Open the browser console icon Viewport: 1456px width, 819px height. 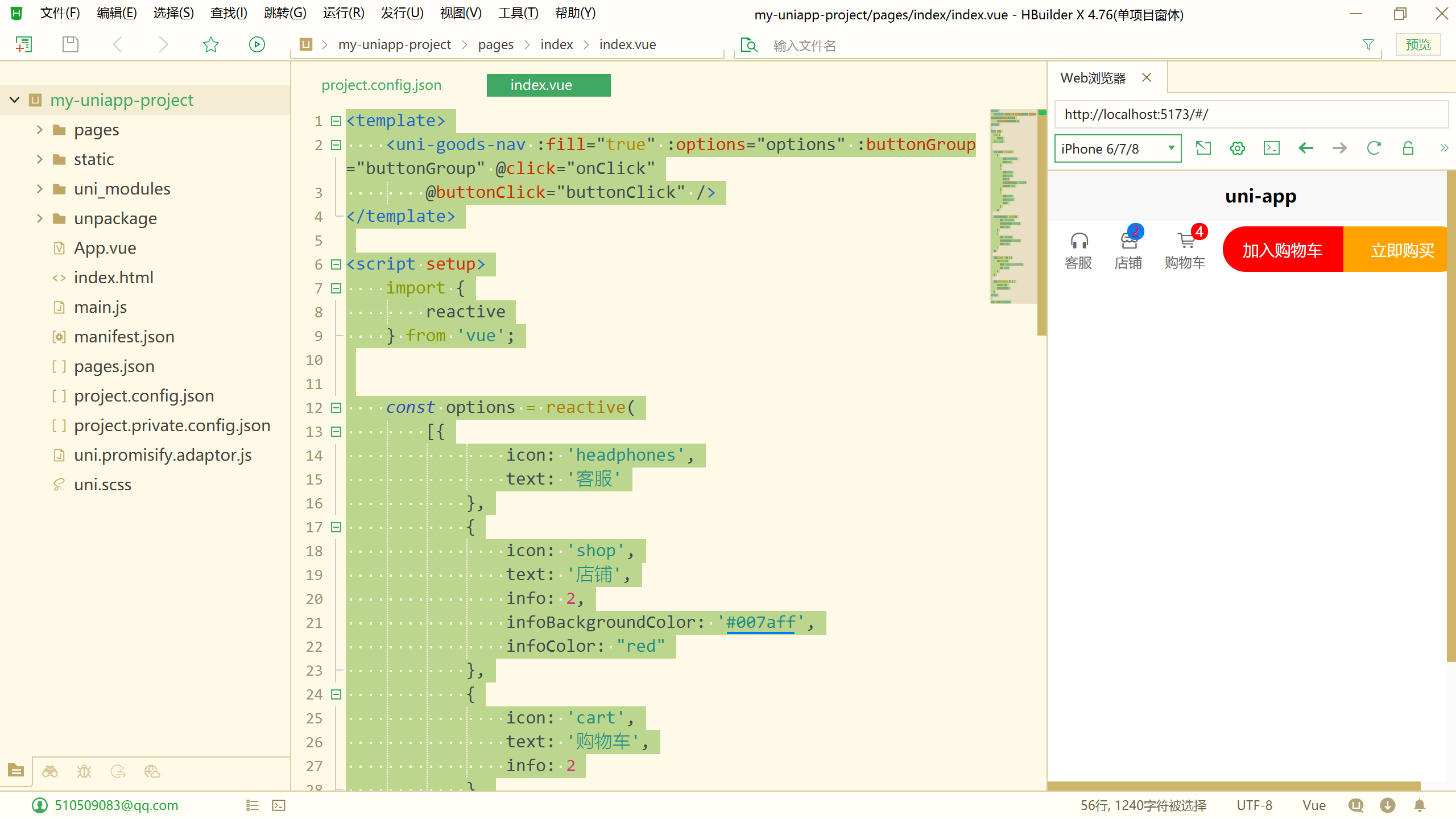coord(1271,148)
